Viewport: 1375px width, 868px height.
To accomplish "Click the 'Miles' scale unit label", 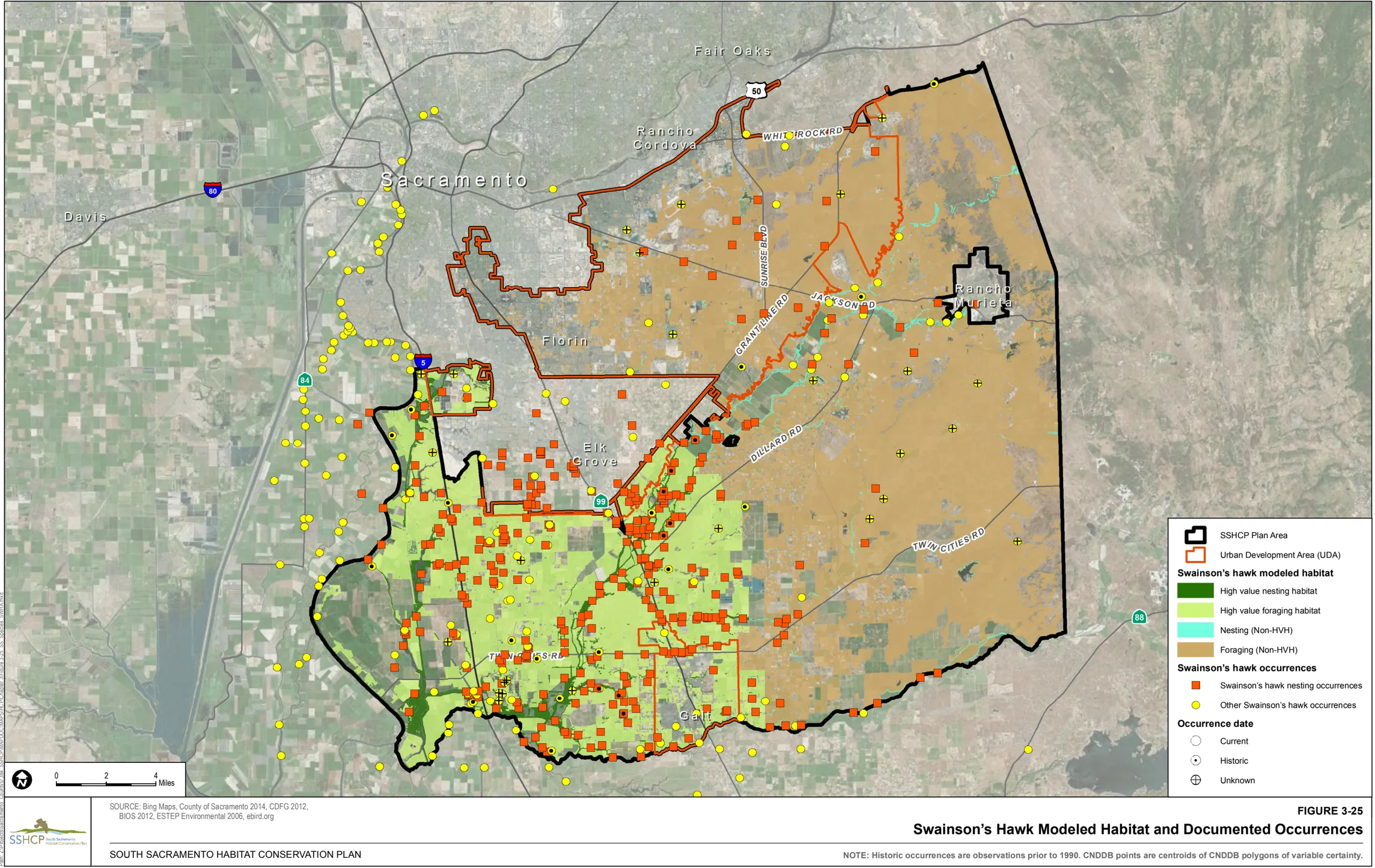I will (166, 783).
